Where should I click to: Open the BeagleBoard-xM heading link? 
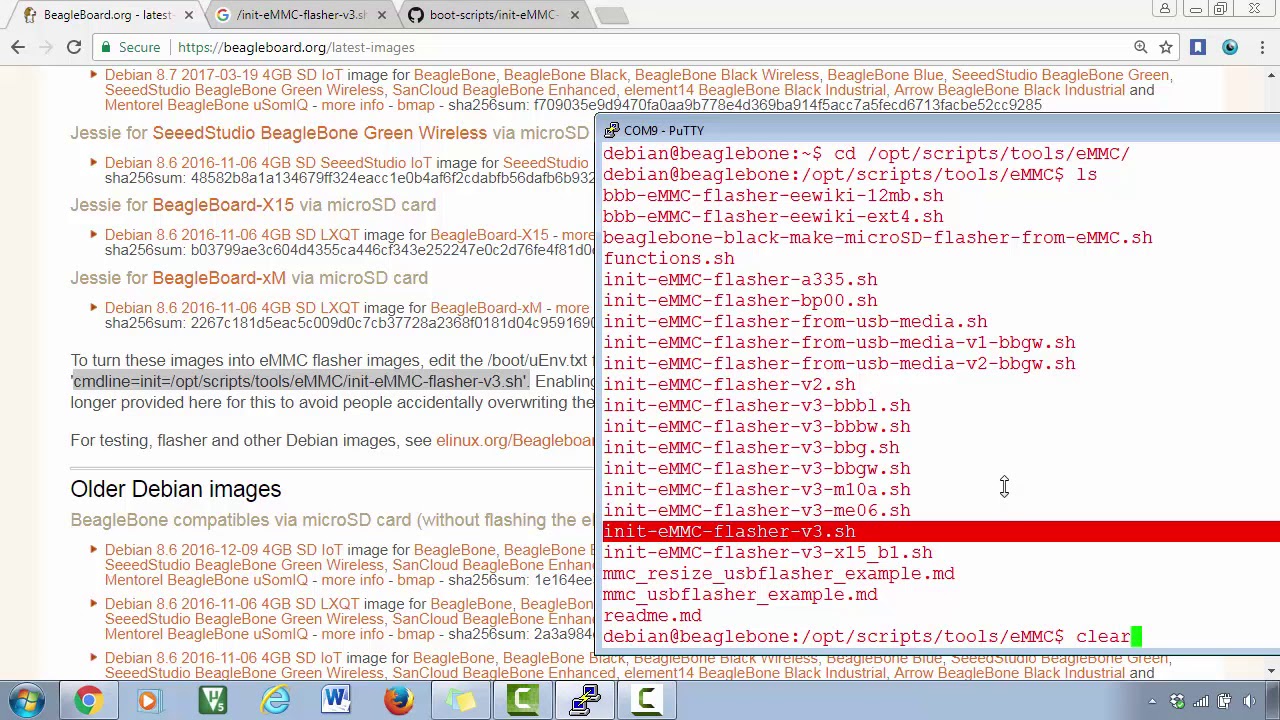(219, 278)
